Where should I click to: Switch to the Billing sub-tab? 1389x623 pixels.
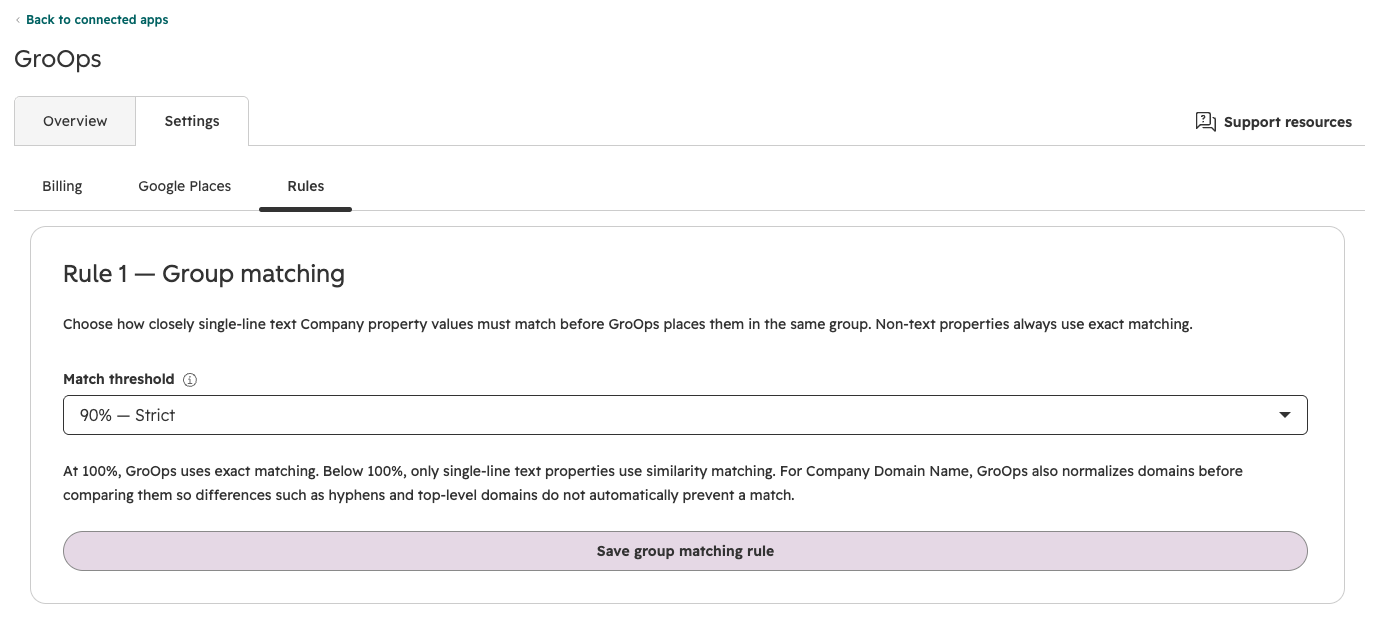tap(62, 186)
